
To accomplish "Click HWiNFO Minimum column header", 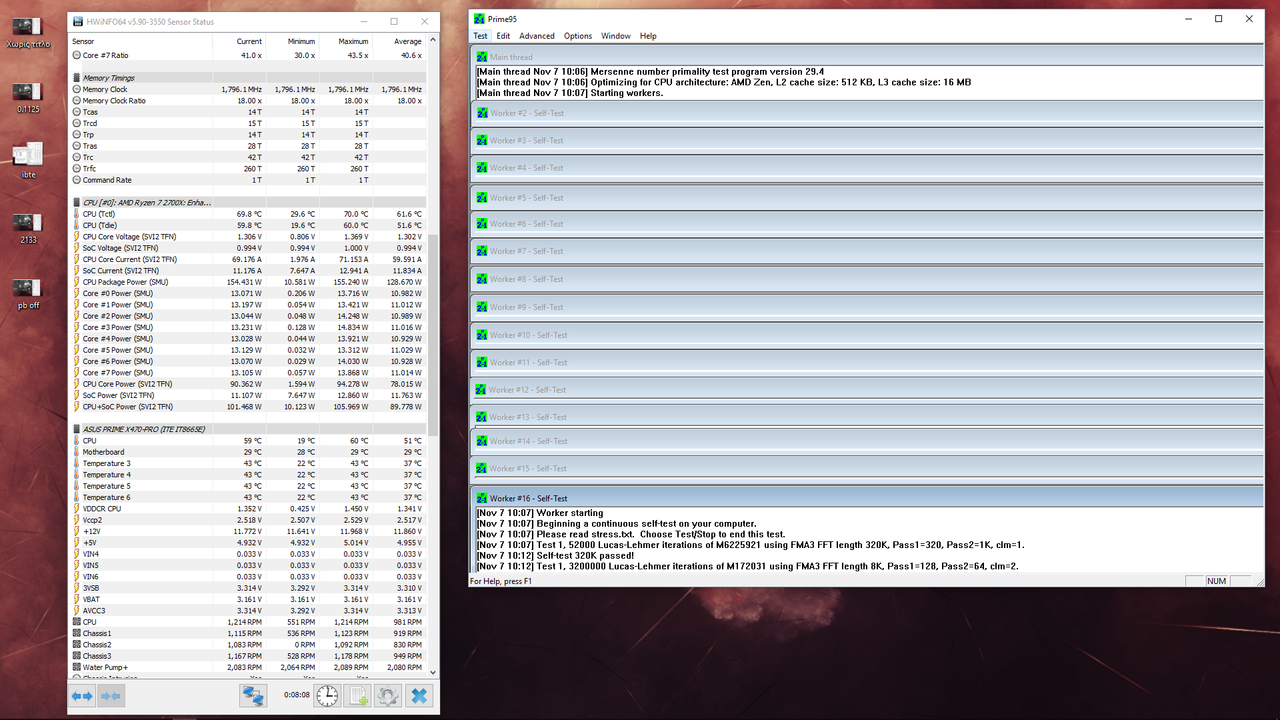I will tap(292, 41).
